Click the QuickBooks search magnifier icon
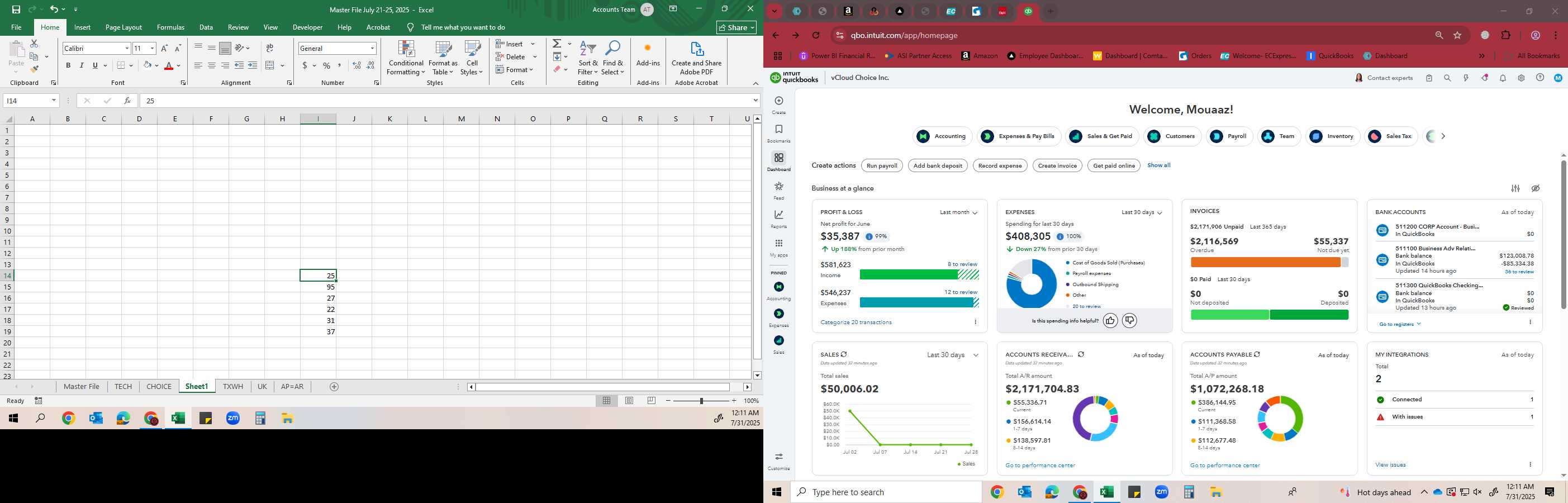This screenshot has width=1568, height=503. [x=1447, y=78]
